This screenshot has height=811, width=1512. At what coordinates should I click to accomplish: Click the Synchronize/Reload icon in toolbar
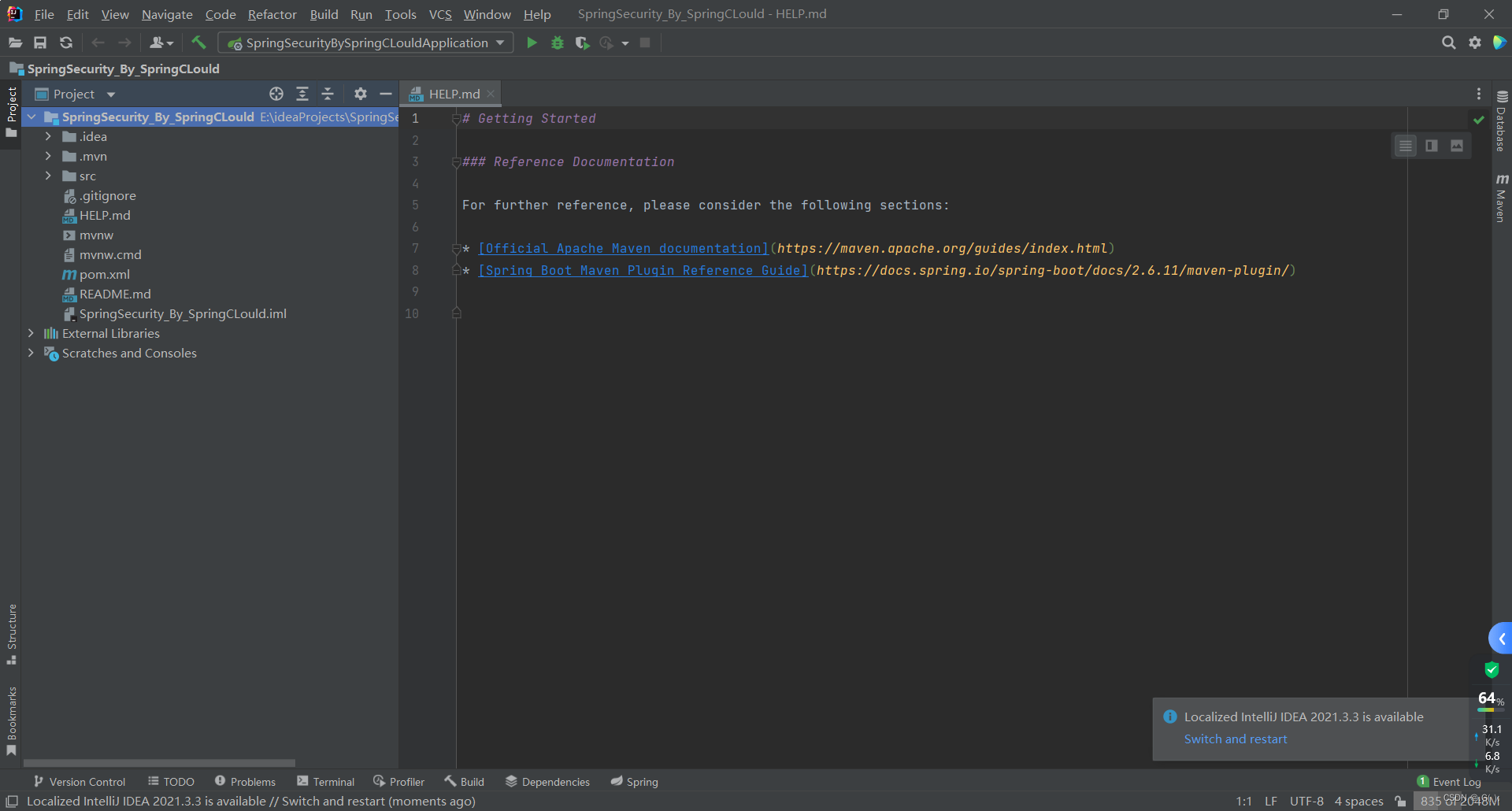pos(66,43)
